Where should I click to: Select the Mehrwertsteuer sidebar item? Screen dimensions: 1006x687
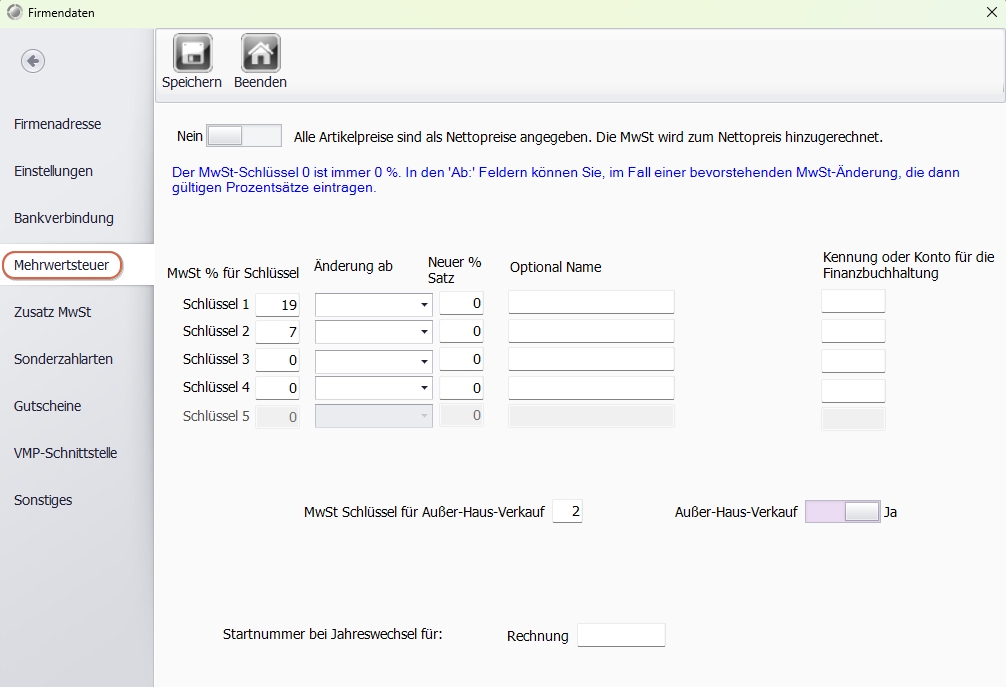(62, 265)
